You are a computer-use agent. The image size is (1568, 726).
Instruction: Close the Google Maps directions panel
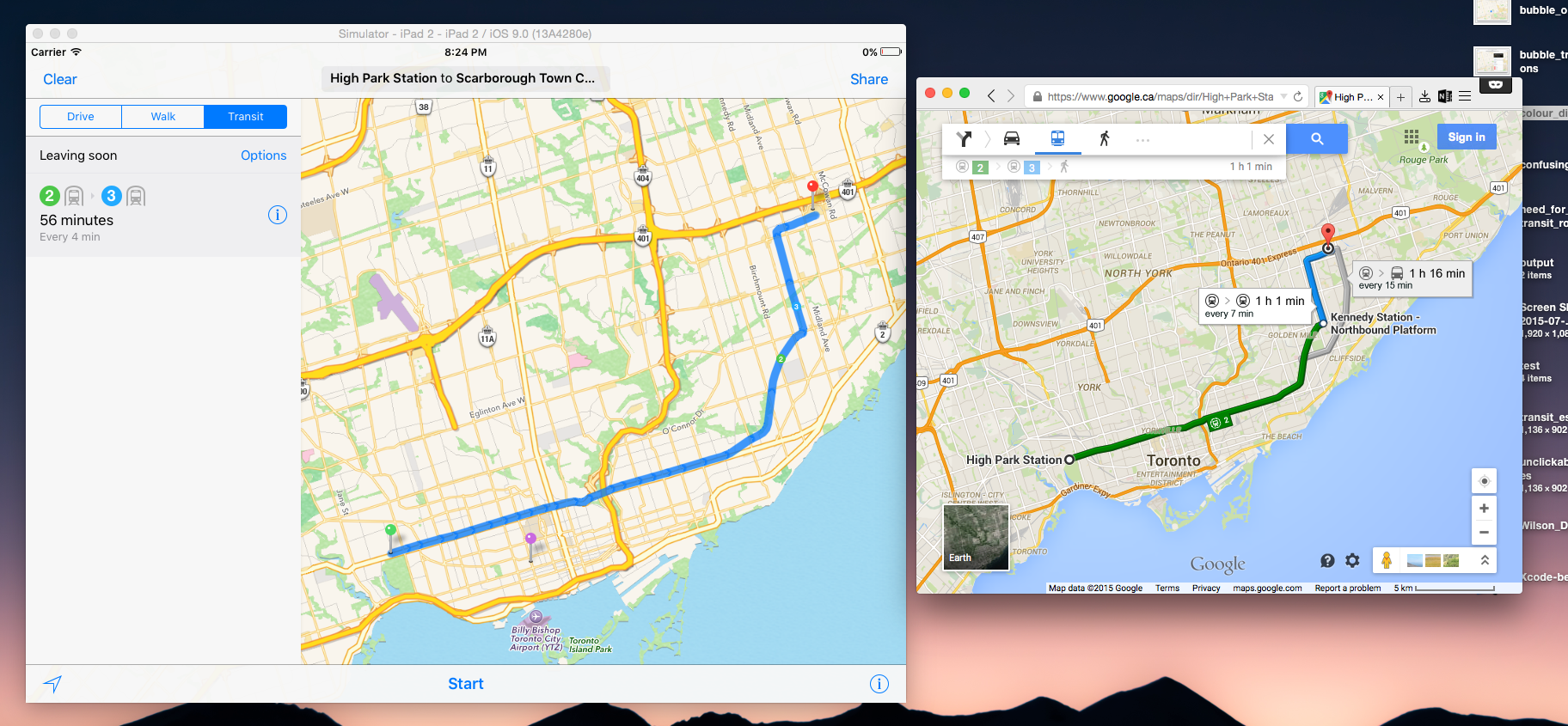[1268, 139]
